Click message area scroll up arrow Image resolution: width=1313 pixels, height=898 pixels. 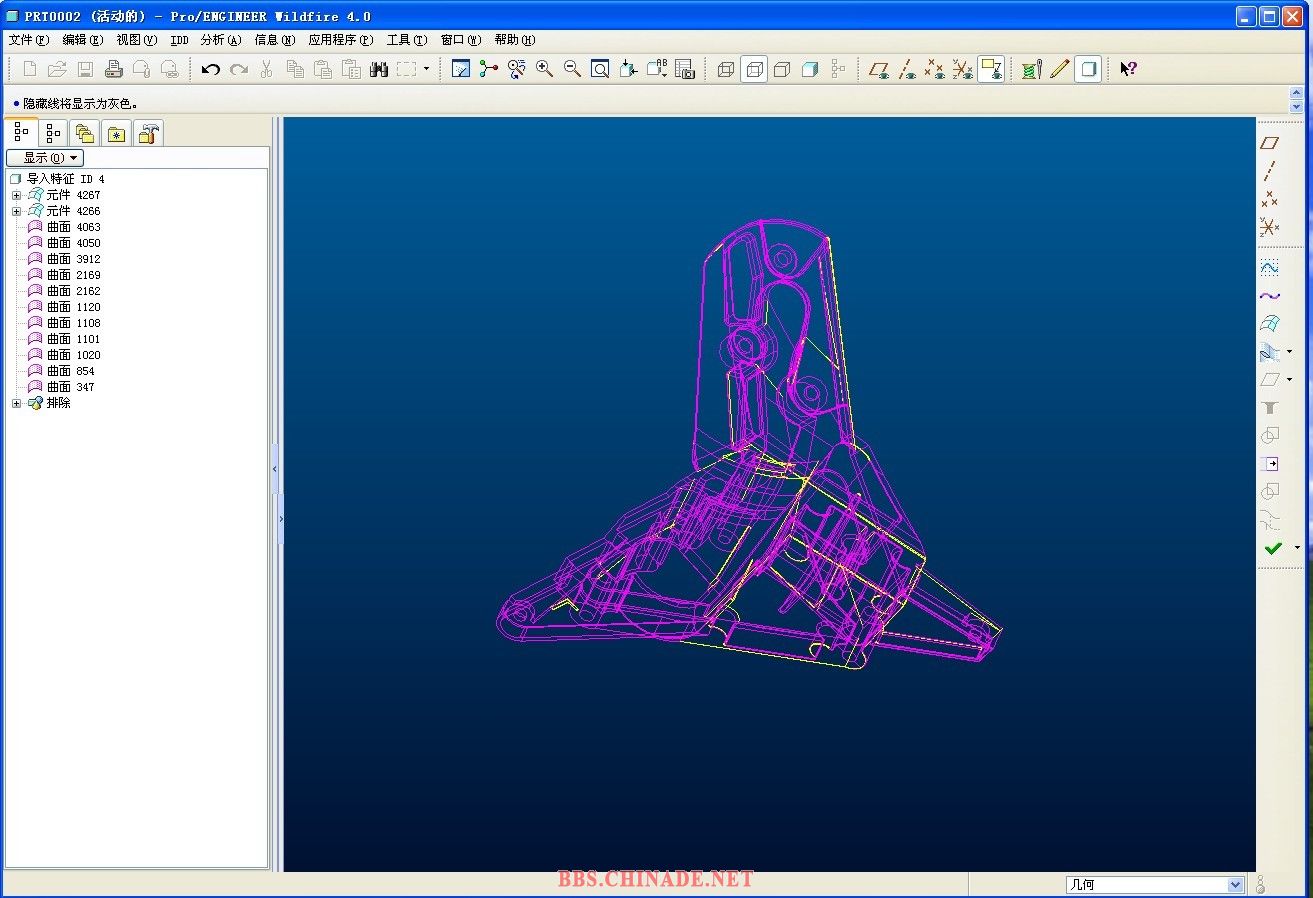pos(1297,94)
